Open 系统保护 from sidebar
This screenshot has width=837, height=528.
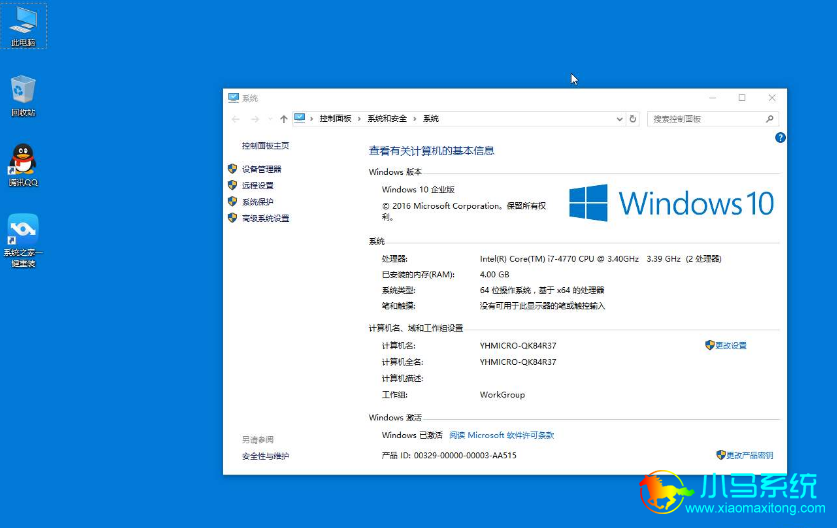point(258,202)
